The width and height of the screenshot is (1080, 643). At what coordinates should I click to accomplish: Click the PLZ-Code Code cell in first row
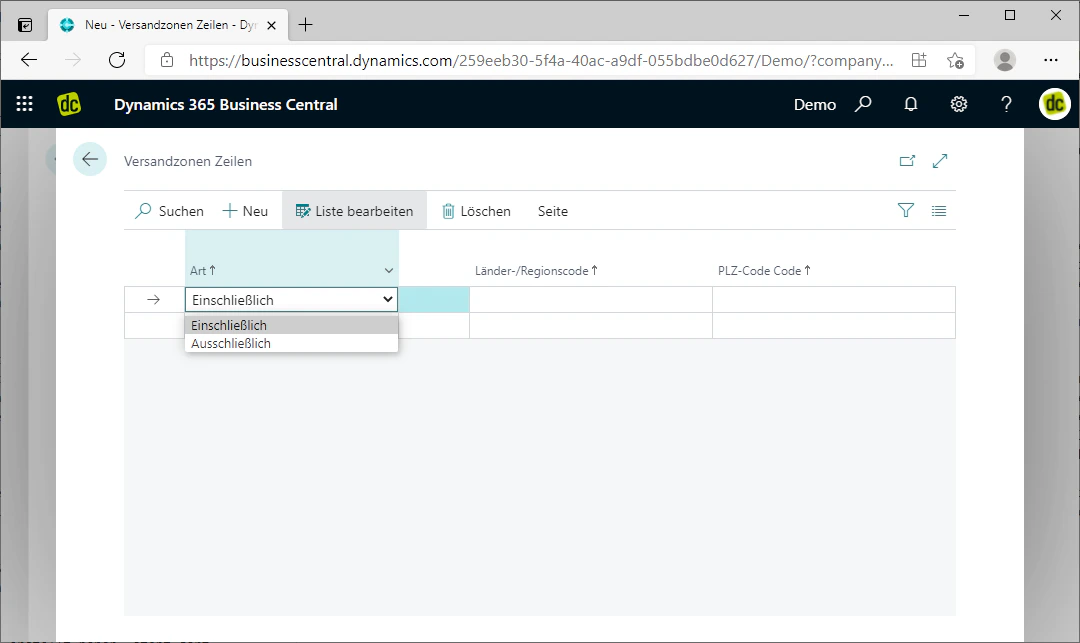click(x=834, y=299)
